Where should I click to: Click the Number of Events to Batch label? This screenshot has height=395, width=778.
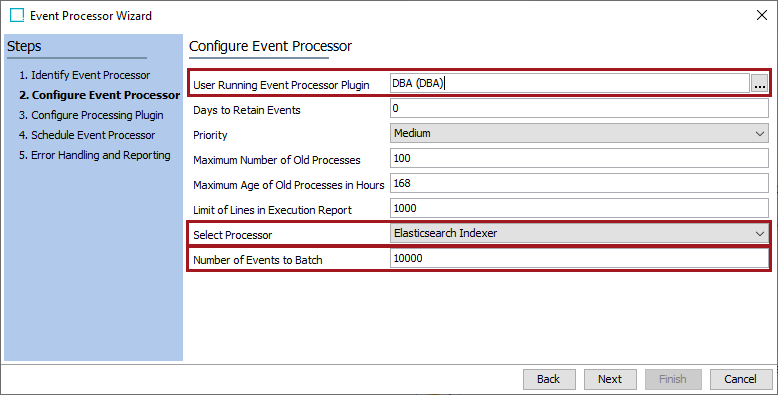(258, 260)
